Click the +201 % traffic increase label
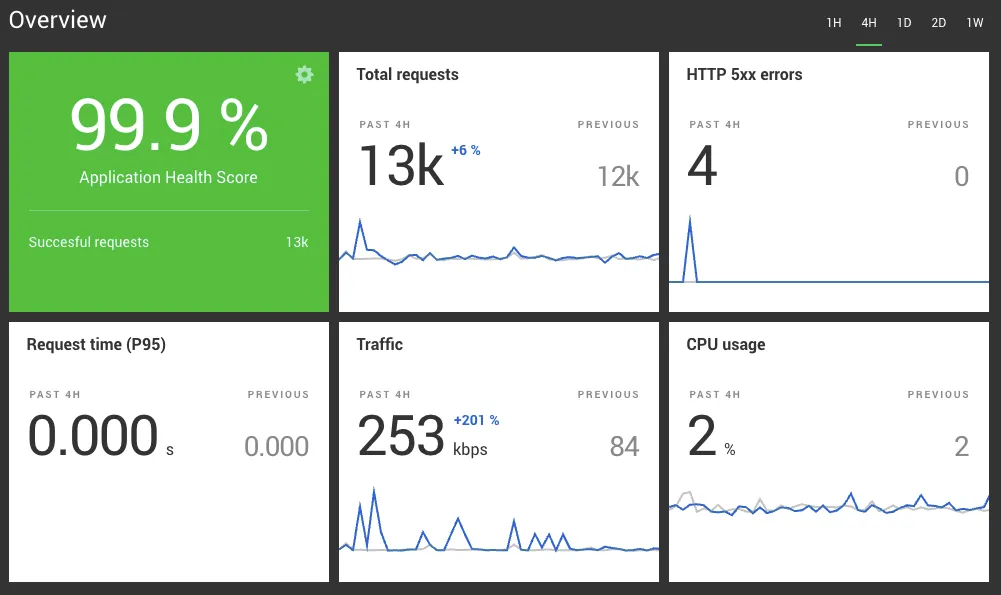Viewport: 1001px width, 595px height. pos(476,420)
